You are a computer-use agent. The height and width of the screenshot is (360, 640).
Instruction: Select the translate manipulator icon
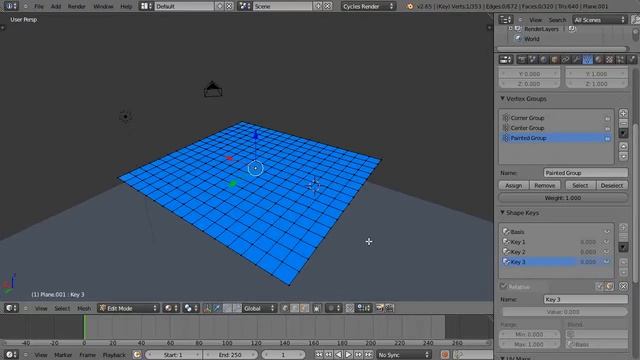(217, 308)
